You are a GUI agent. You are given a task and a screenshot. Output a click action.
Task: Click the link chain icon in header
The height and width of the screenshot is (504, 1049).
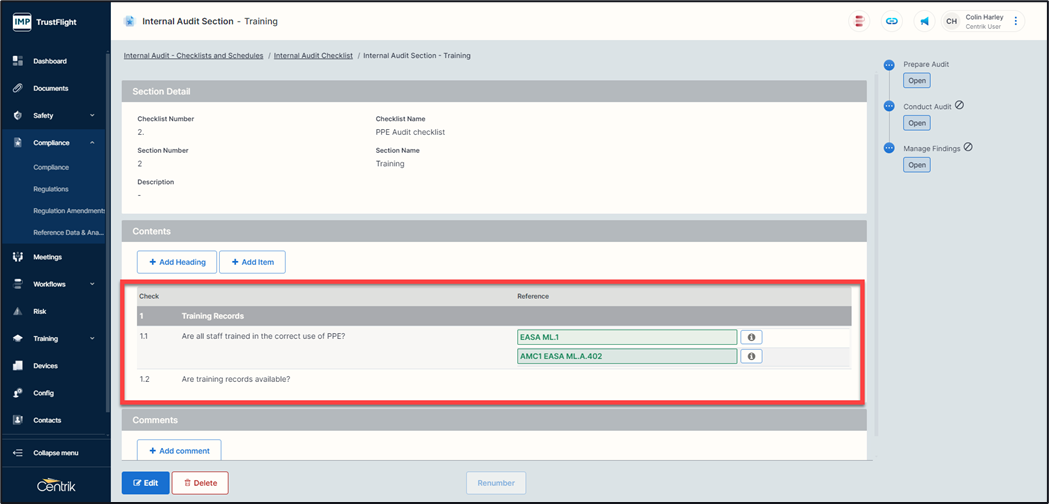(892, 21)
